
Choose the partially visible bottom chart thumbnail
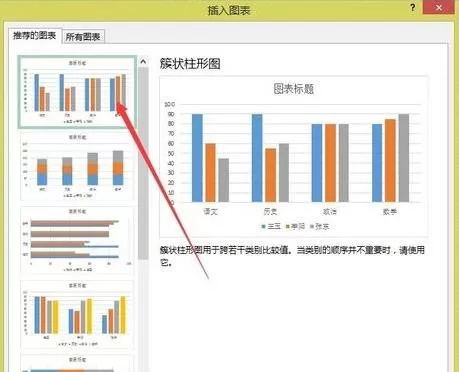pos(77,363)
